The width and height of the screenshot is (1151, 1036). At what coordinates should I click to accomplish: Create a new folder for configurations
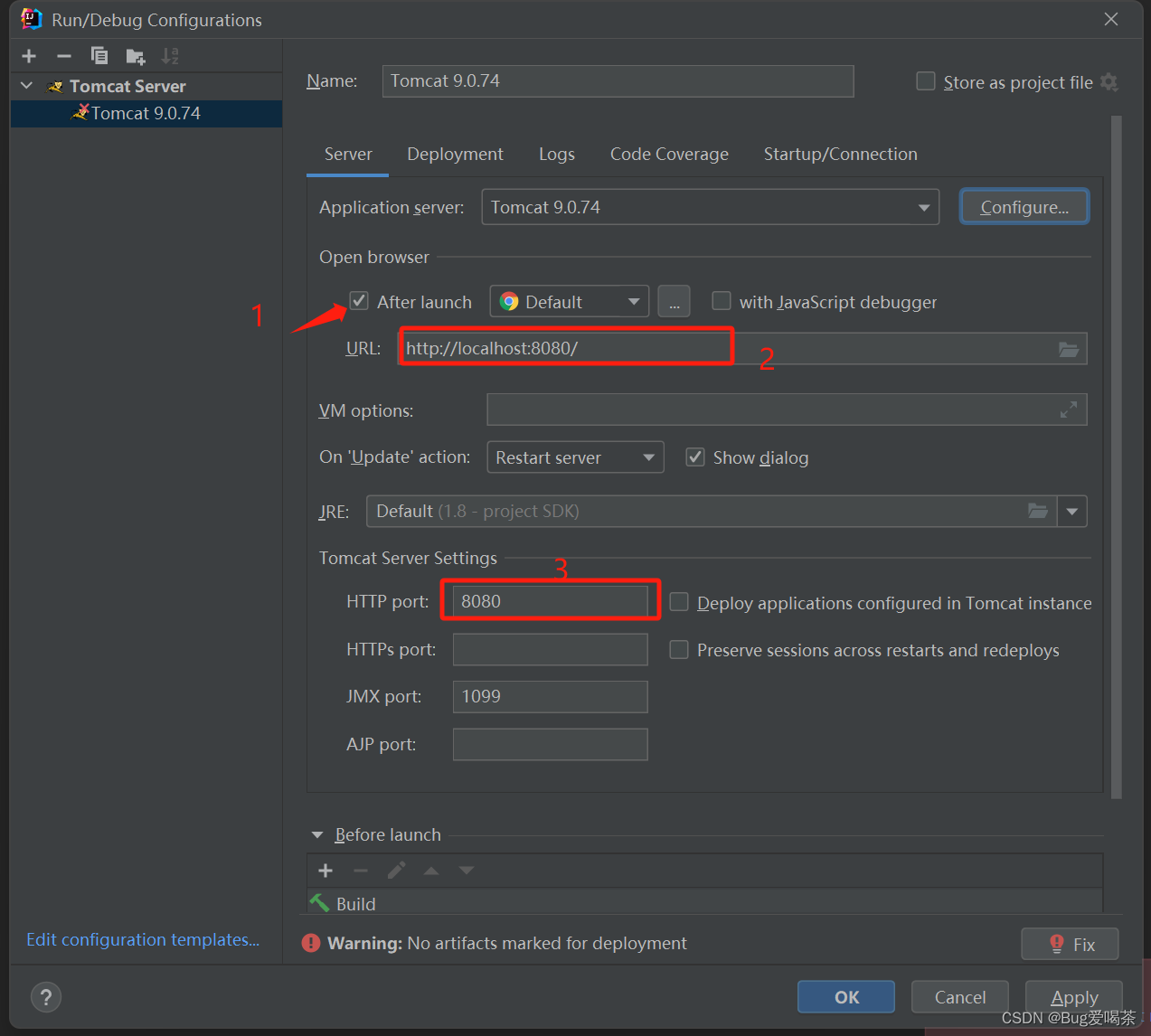[x=136, y=56]
